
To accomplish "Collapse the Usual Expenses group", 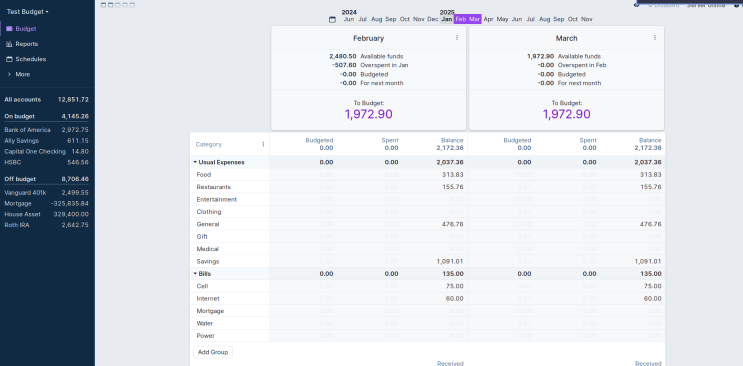I will click(x=195, y=162).
